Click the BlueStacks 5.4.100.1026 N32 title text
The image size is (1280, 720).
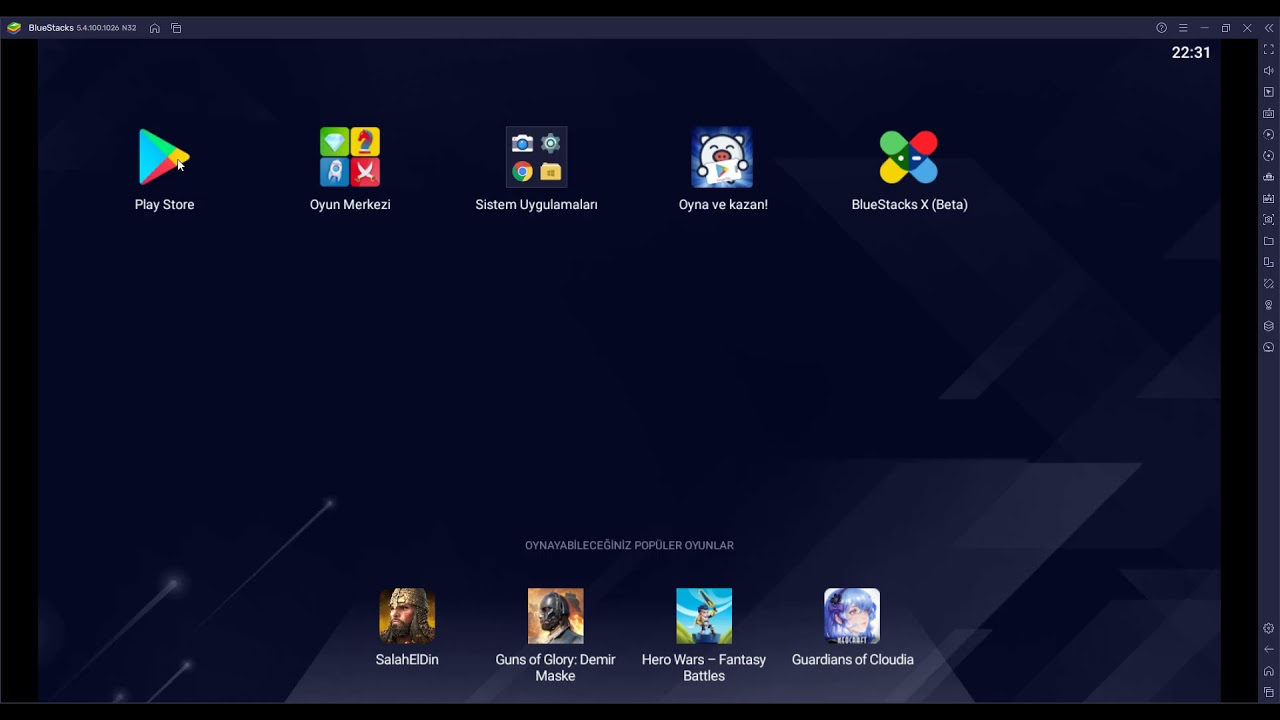point(82,28)
